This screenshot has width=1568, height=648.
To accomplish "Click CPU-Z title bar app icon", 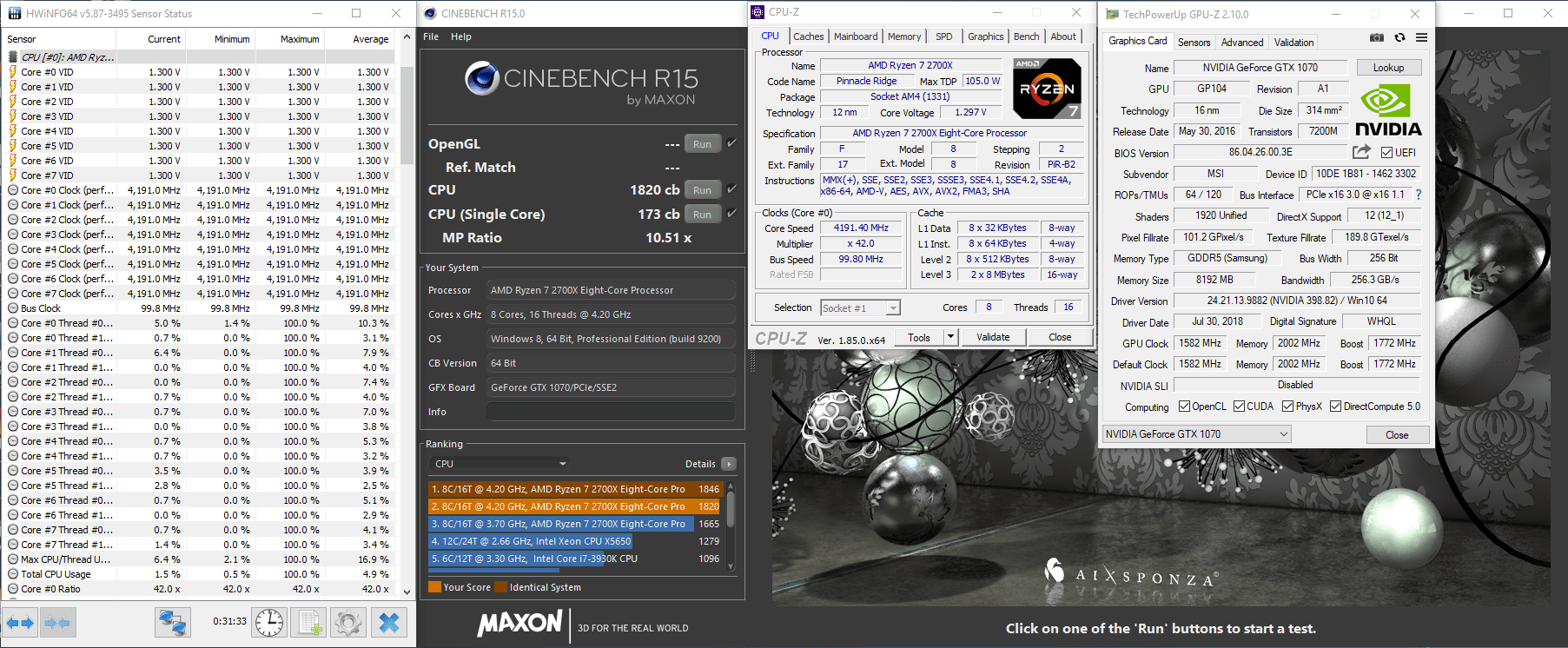I will pyautogui.click(x=758, y=12).
